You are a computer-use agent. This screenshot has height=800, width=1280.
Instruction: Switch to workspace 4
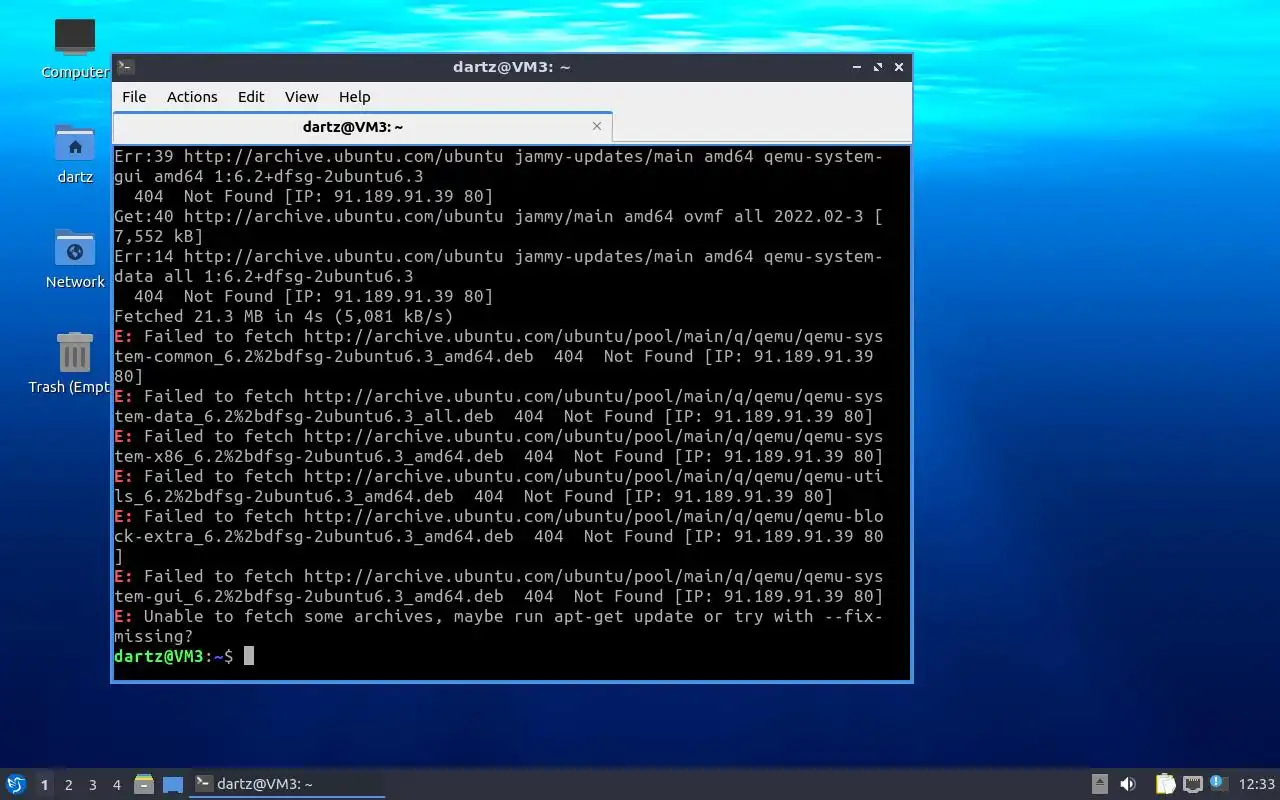click(x=116, y=785)
